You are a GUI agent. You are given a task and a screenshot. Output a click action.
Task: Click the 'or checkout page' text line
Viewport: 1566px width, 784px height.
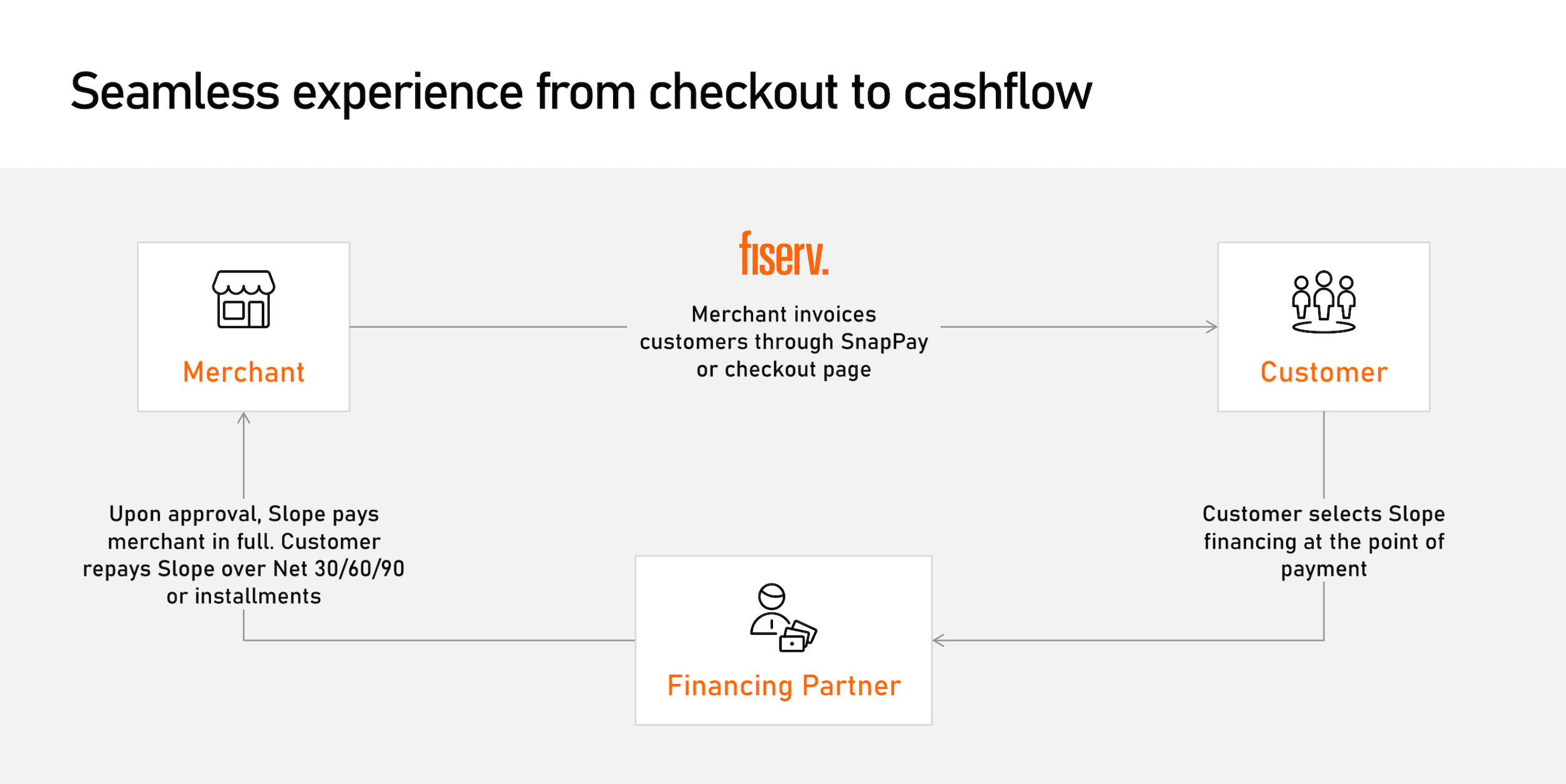pos(784,370)
